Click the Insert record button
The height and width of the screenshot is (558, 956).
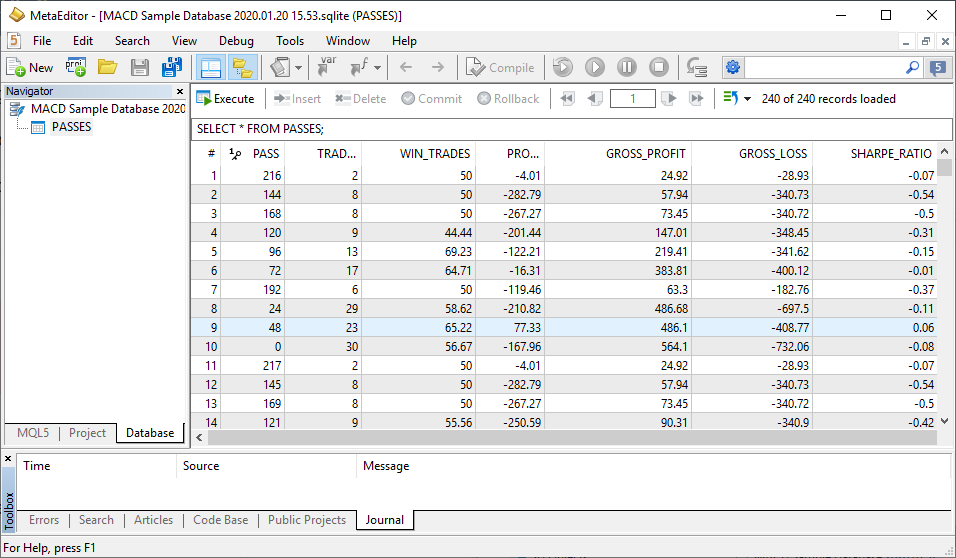[298, 99]
